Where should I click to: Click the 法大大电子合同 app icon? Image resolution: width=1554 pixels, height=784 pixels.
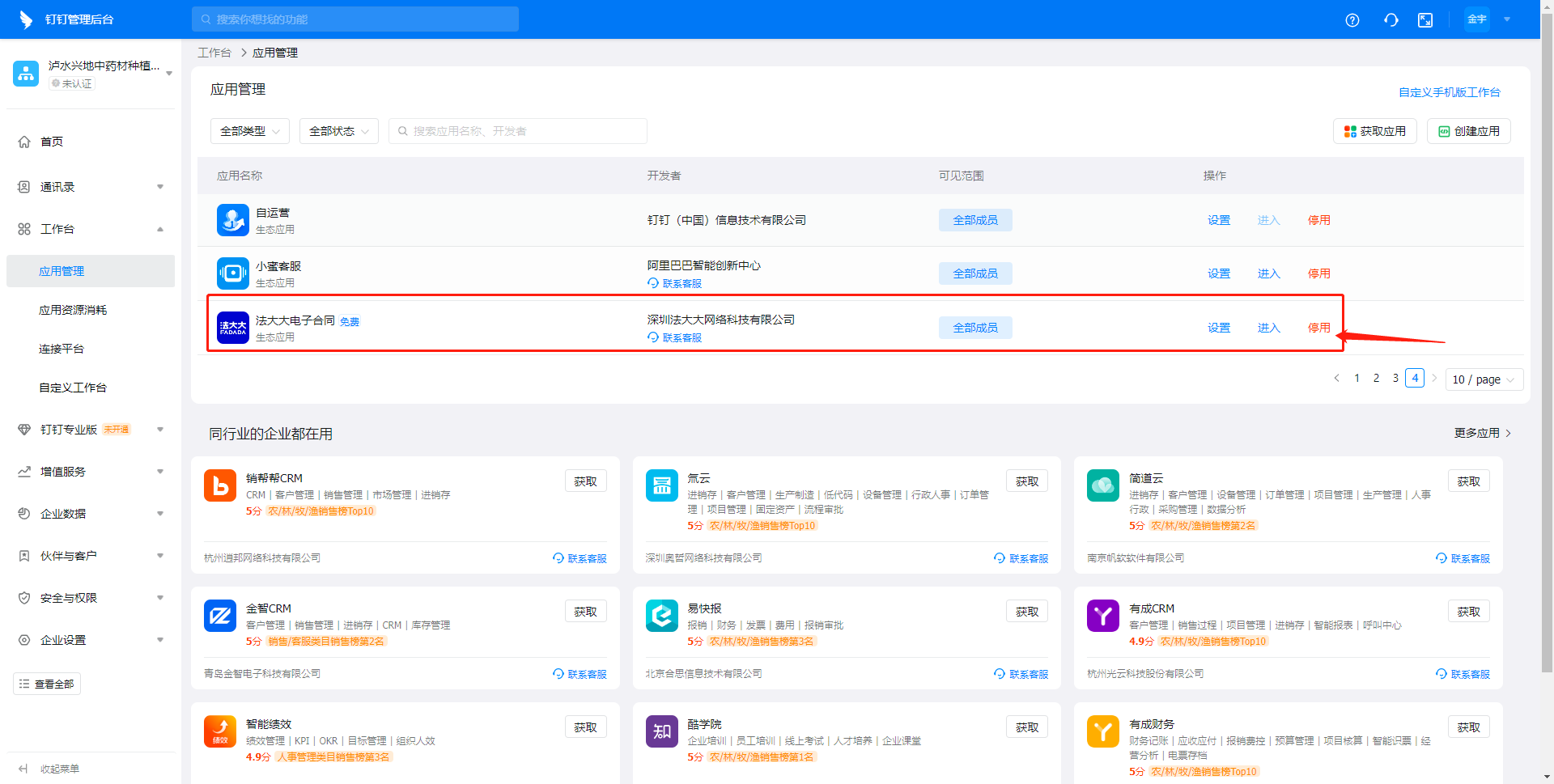(x=233, y=328)
